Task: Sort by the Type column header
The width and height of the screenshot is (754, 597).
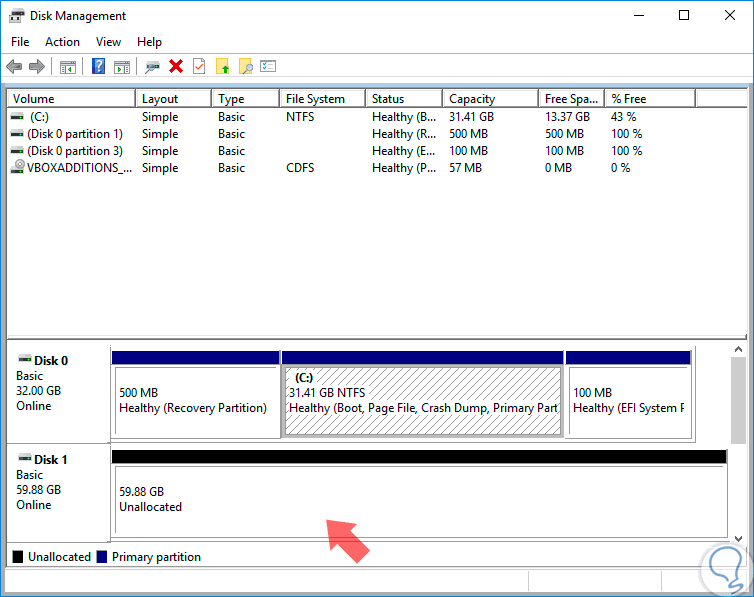Action: coord(246,99)
